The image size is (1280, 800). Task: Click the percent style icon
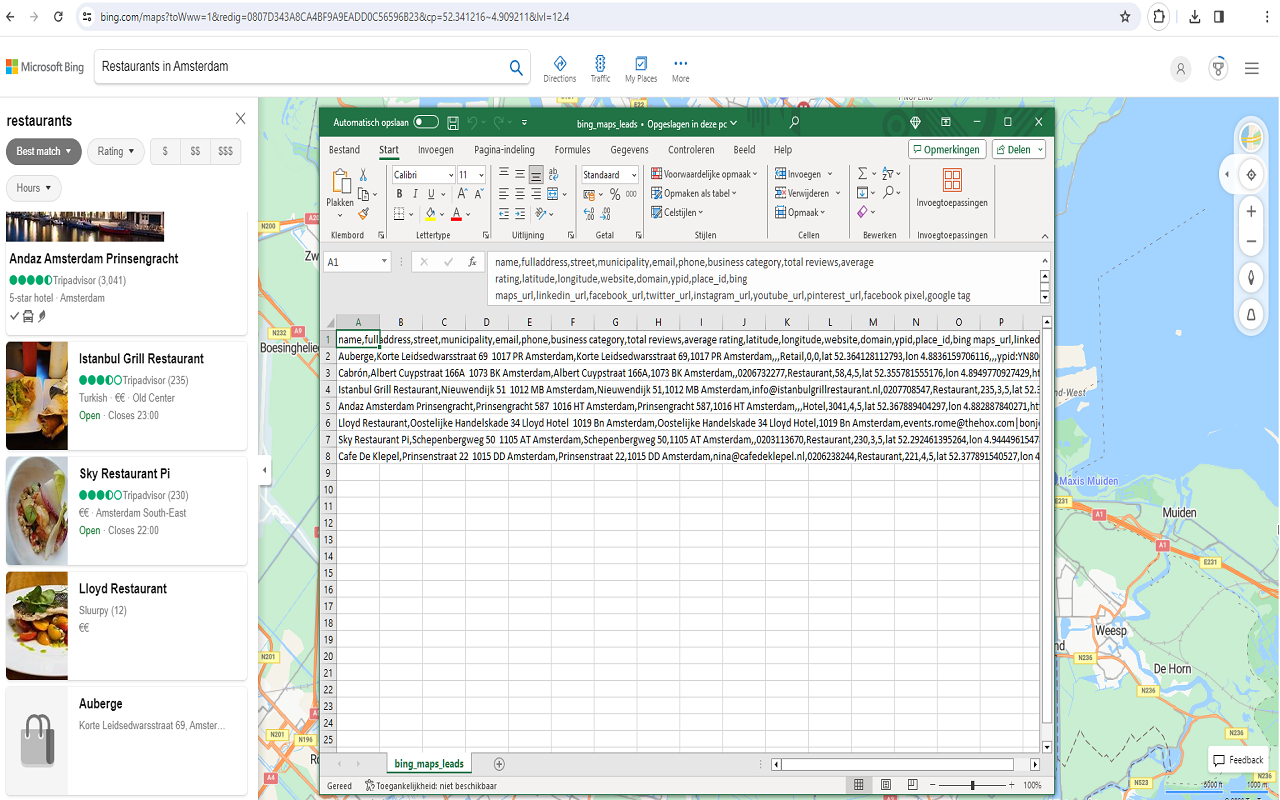(x=615, y=194)
